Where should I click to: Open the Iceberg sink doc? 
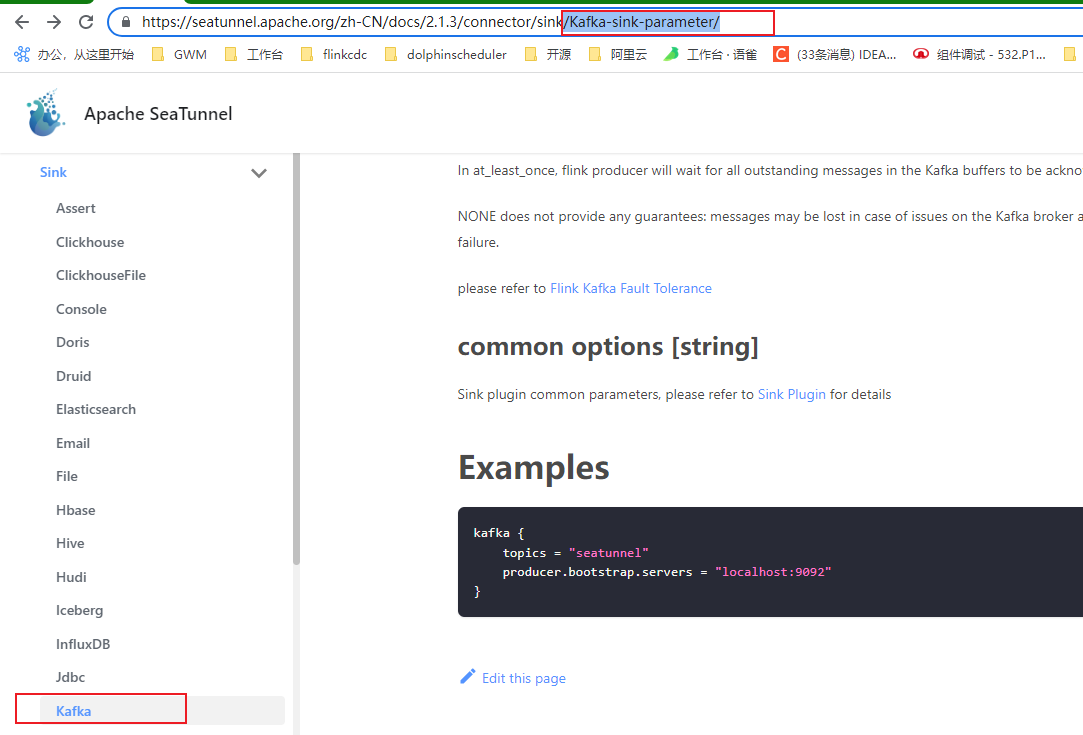coord(79,611)
